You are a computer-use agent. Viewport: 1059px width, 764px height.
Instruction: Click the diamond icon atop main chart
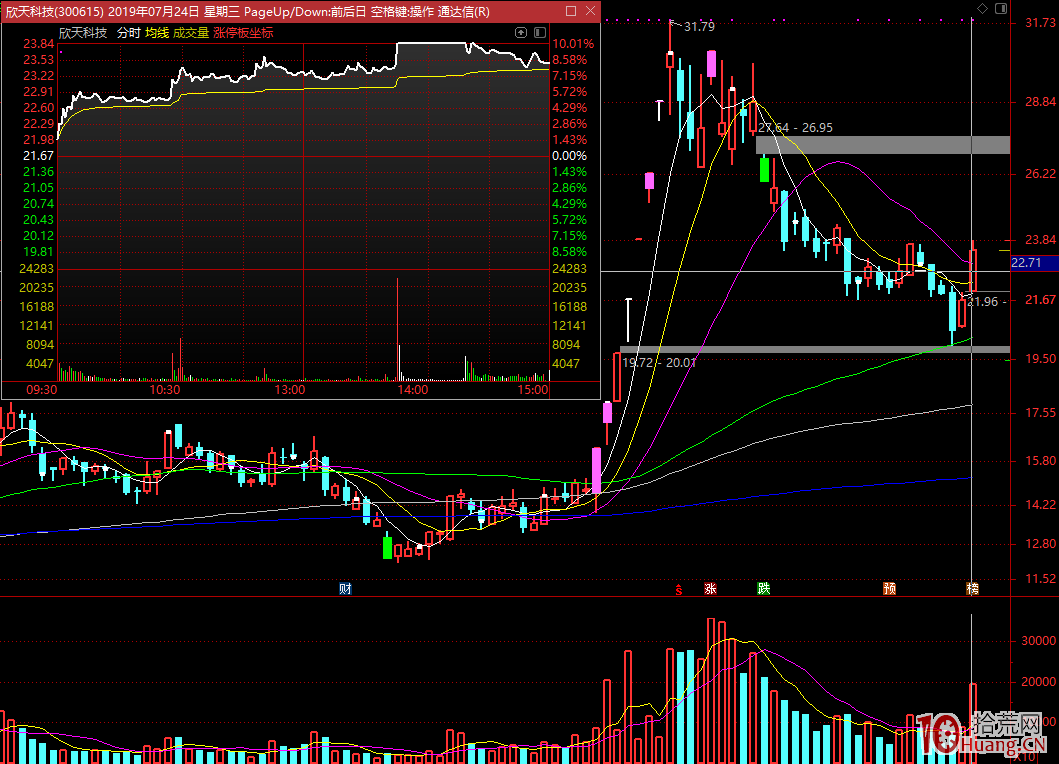point(984,8)
